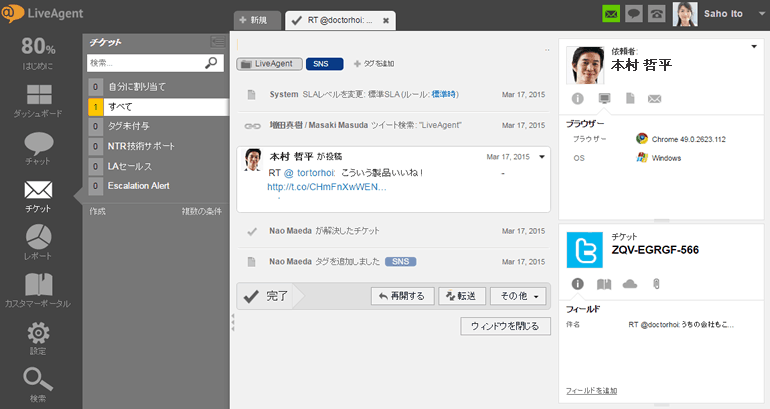Show requester email envelope tab icon

[655, 99]
